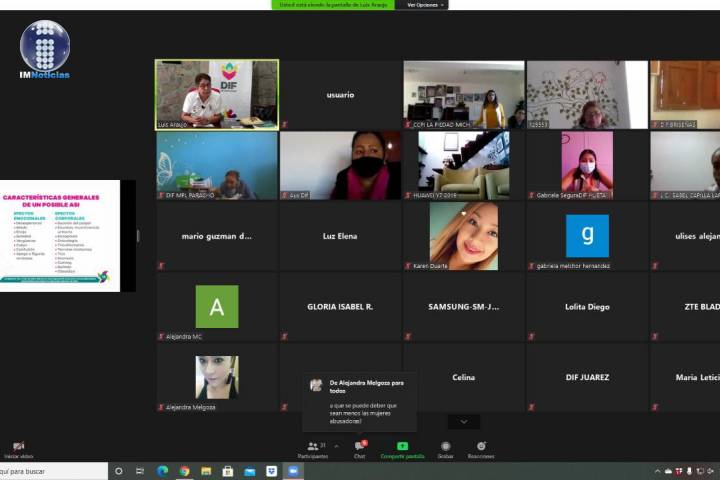Image resolution: width=720 pixels, height=480 pixels.
Task: Select Luis Araujo's video tile
Action: pos(217,94)
